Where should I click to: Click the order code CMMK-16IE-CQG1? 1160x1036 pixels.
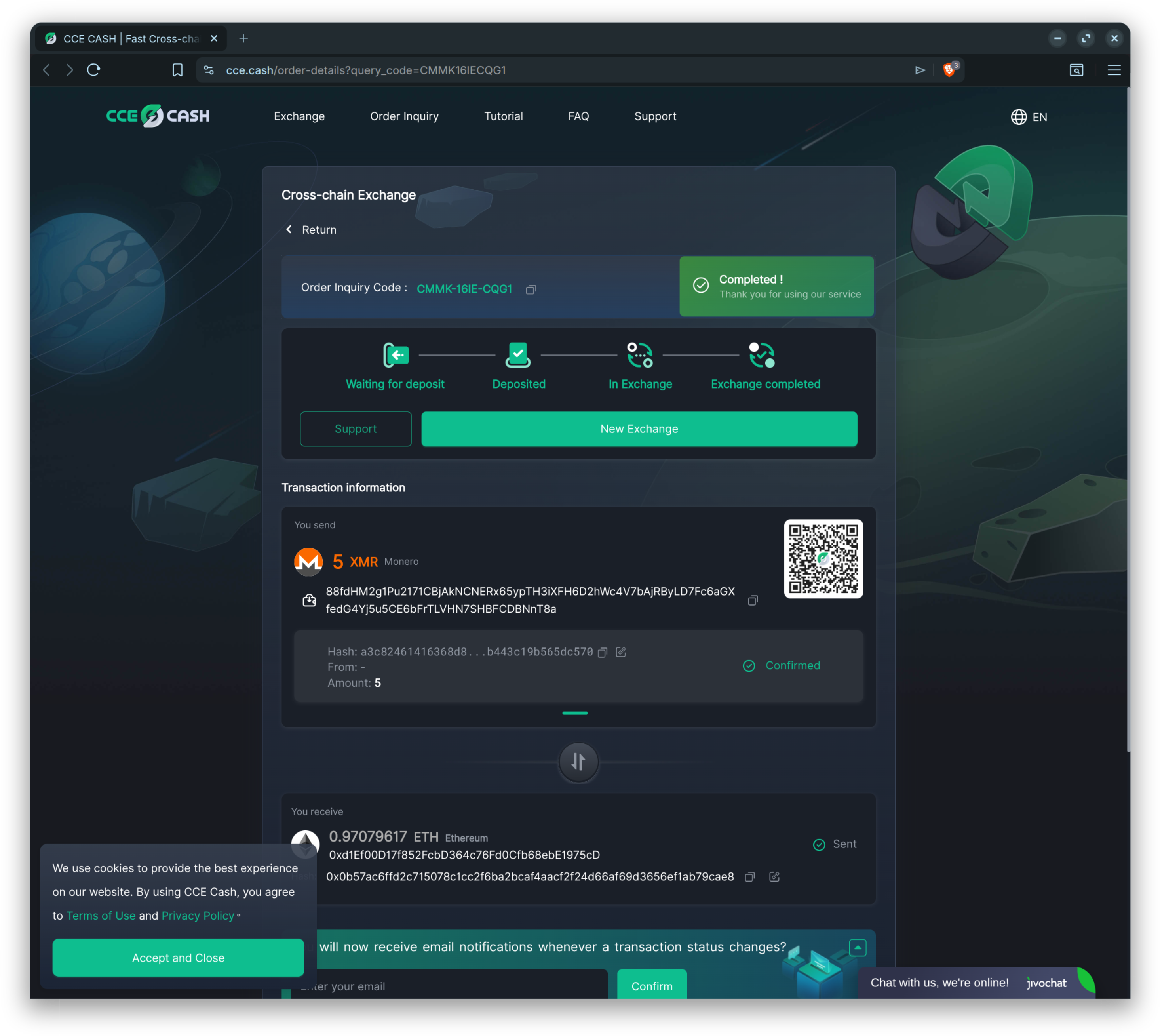point(464,289)
